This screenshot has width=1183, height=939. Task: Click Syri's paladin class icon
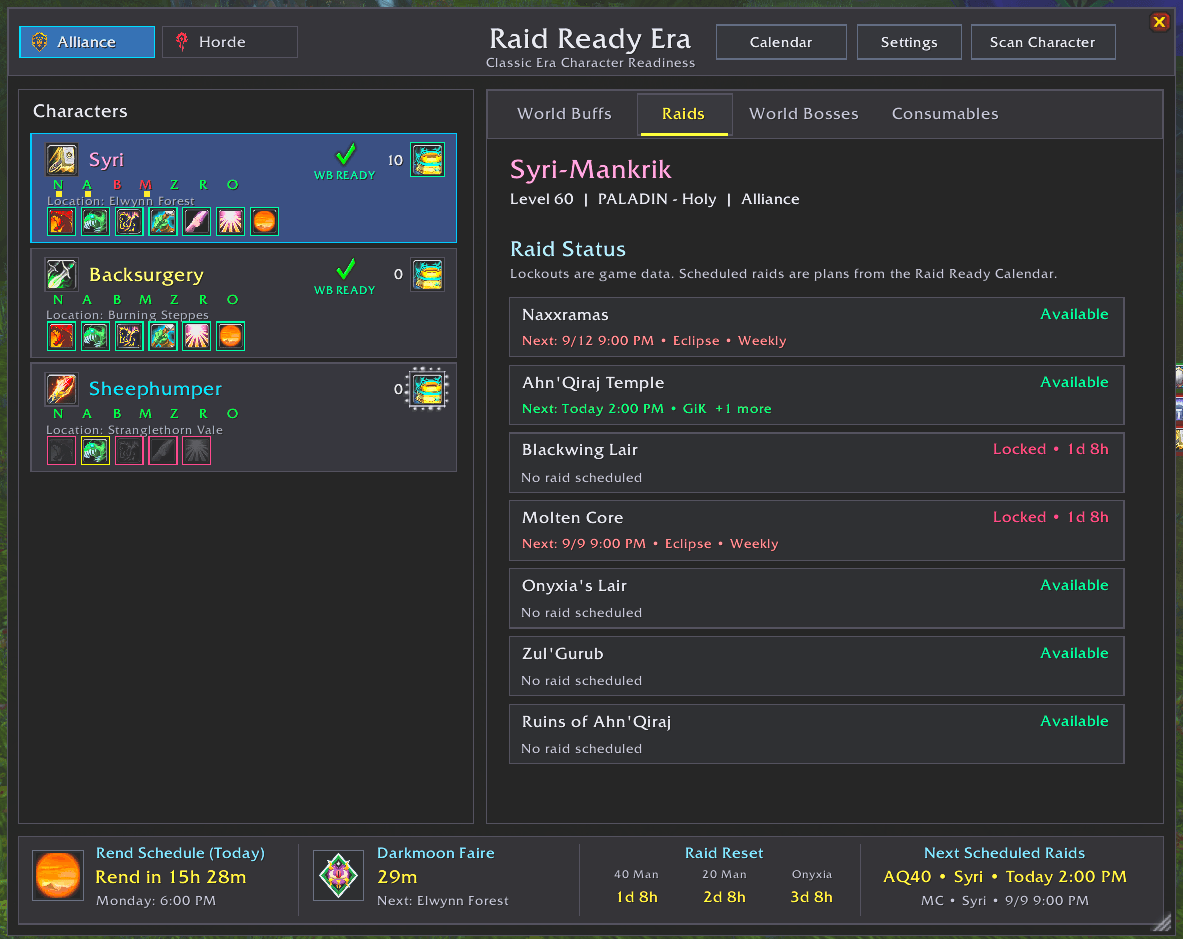[61, 160]
